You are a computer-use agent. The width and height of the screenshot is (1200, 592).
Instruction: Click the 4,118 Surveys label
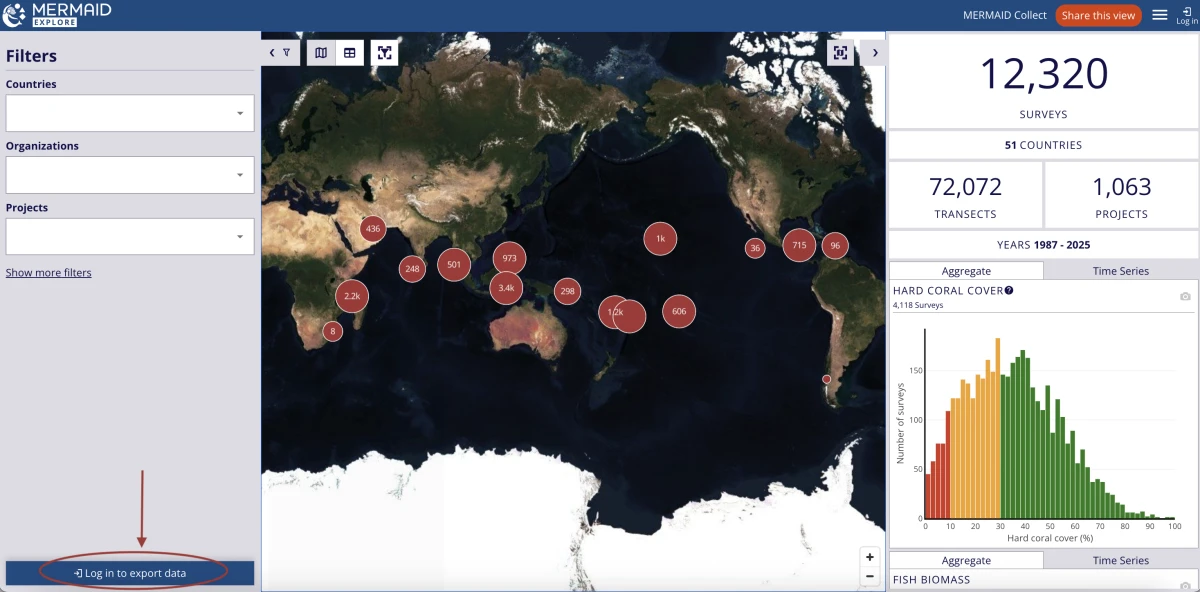coord(917,305)
